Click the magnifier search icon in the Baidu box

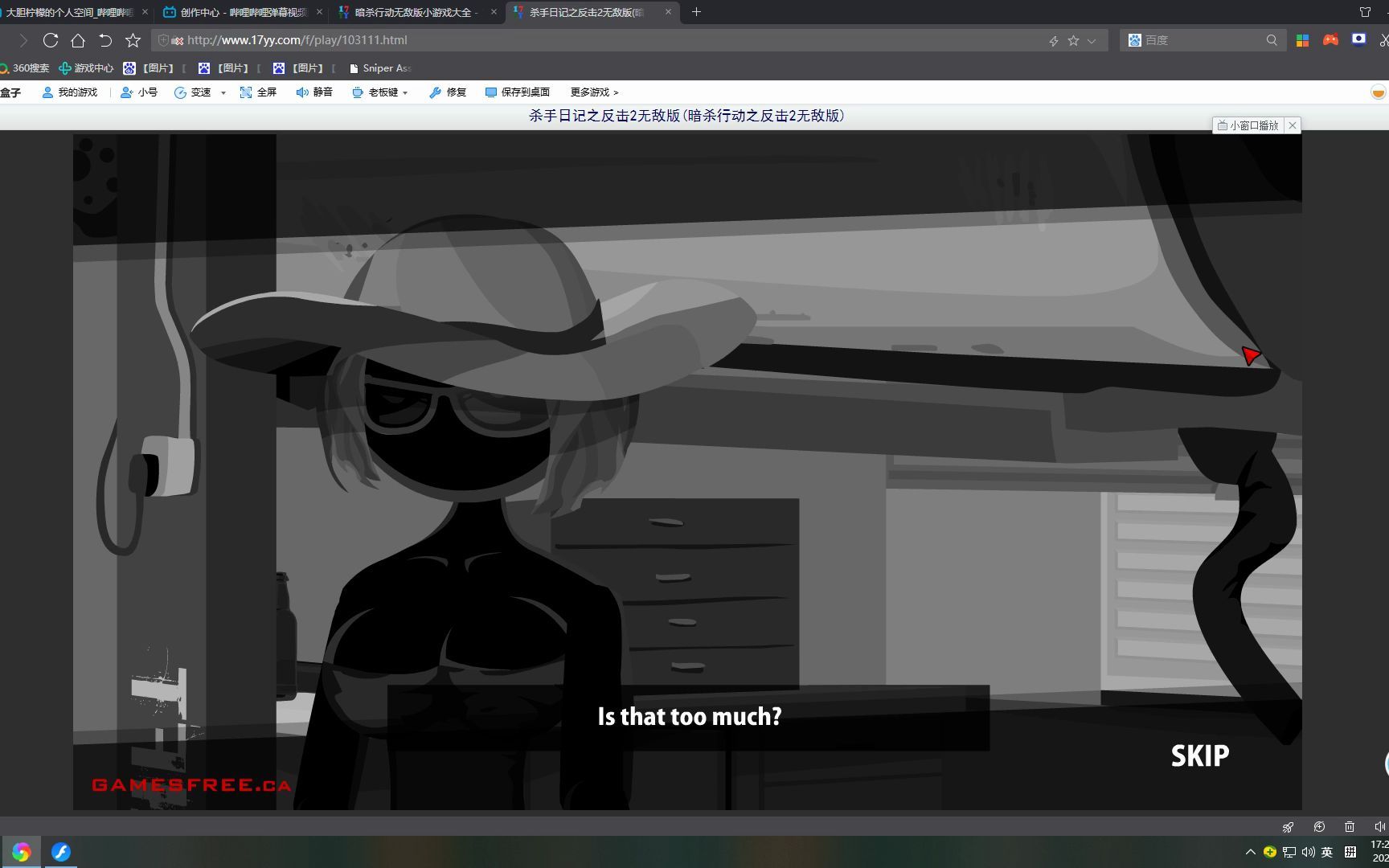(1272, 40)
